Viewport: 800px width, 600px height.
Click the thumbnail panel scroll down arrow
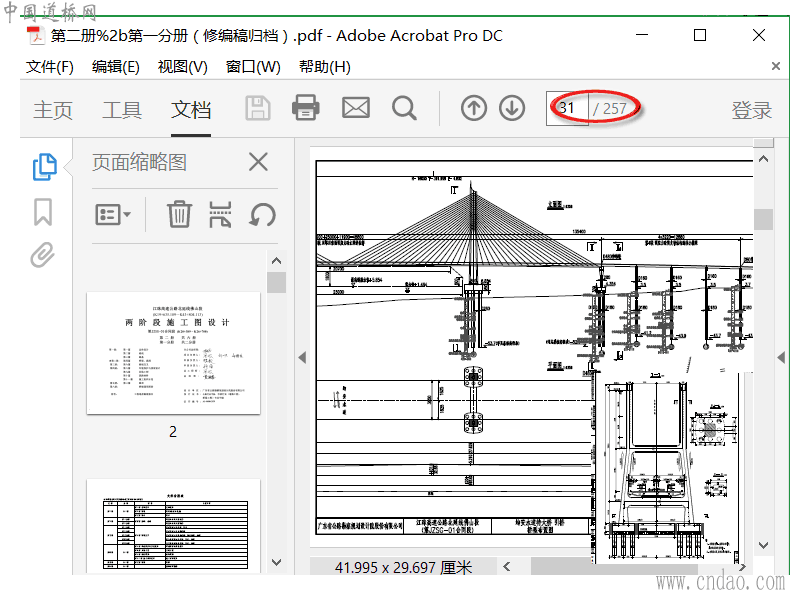[277, 562]
